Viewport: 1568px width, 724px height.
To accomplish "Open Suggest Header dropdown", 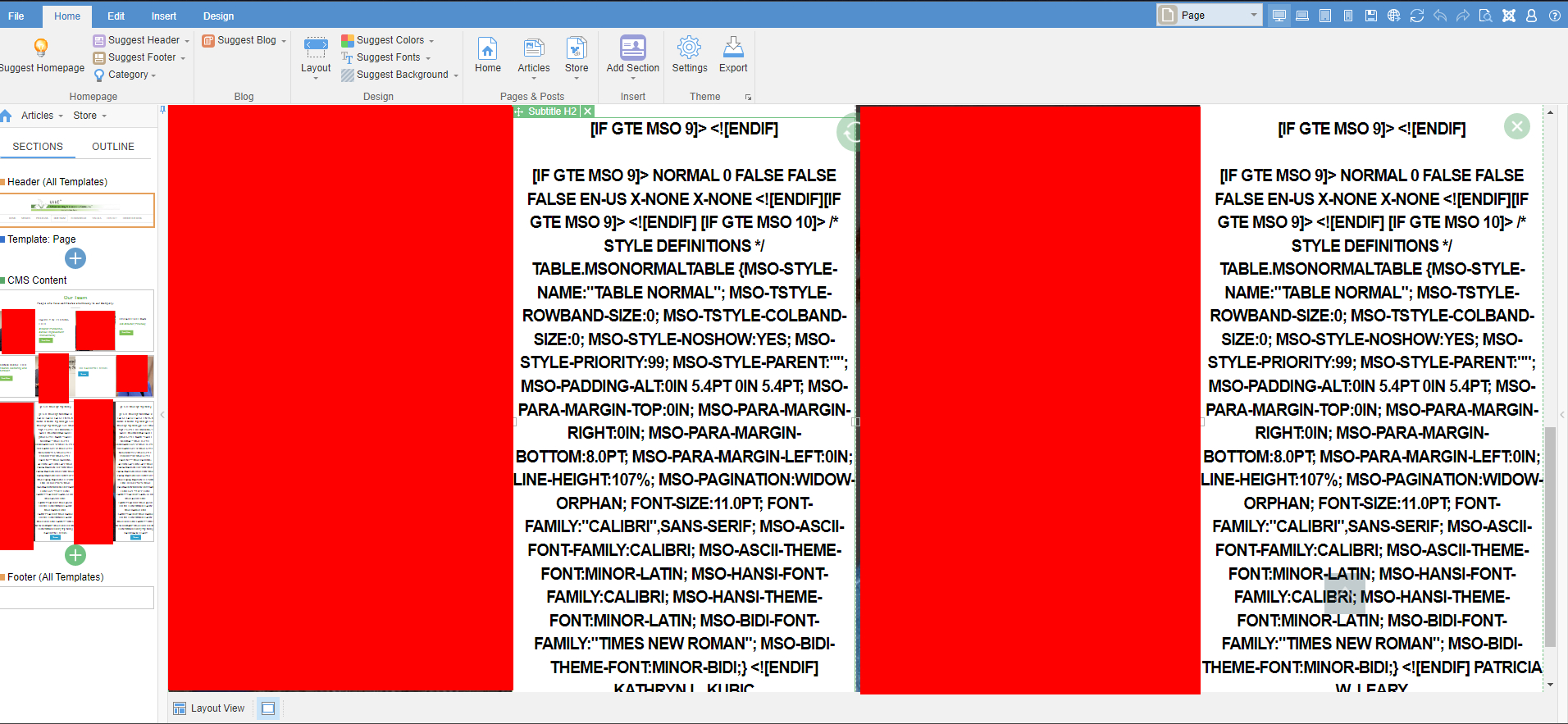I will click(x=187, y=41).
